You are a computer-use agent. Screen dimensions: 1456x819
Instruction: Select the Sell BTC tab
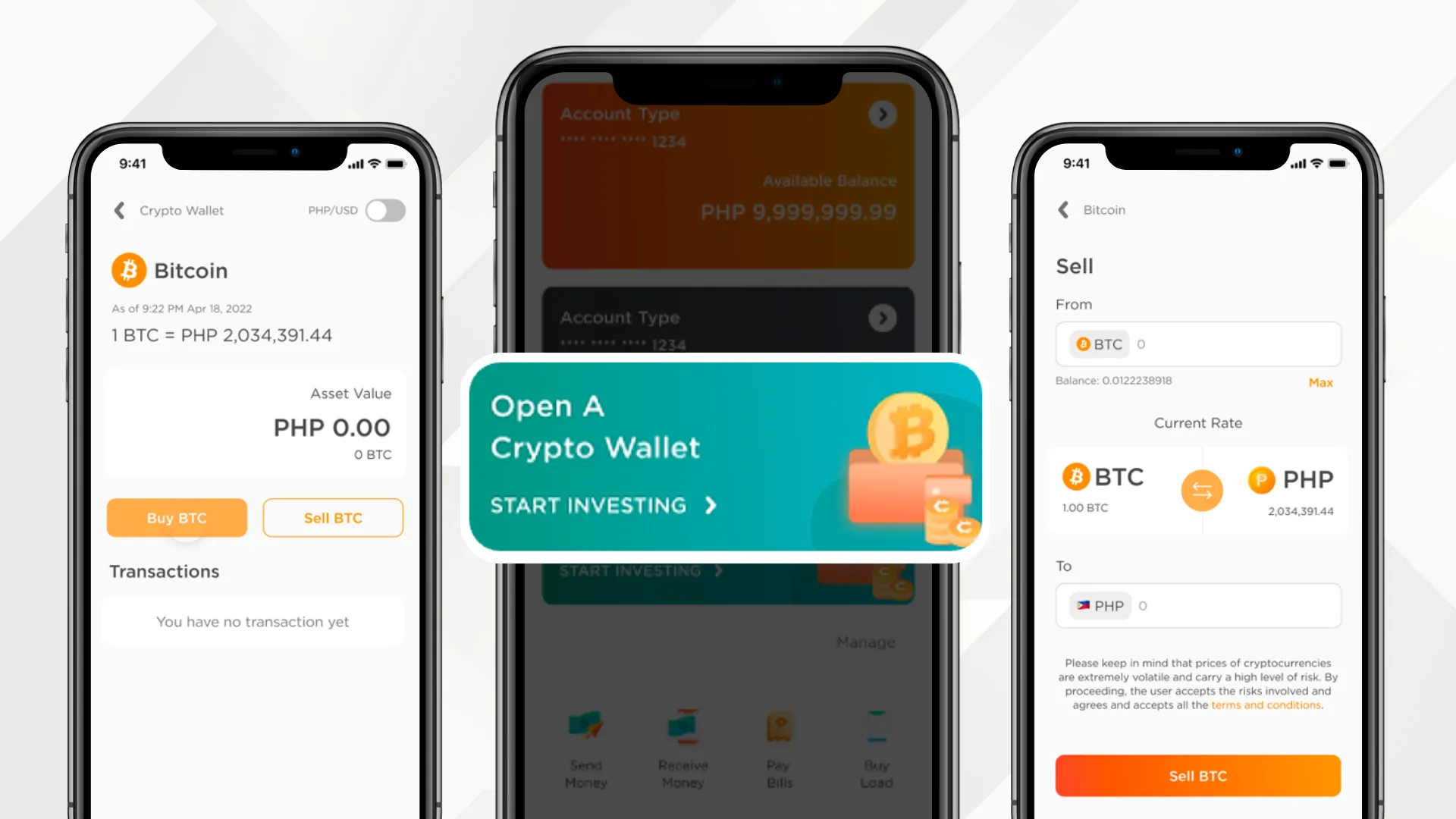[332, 517]
